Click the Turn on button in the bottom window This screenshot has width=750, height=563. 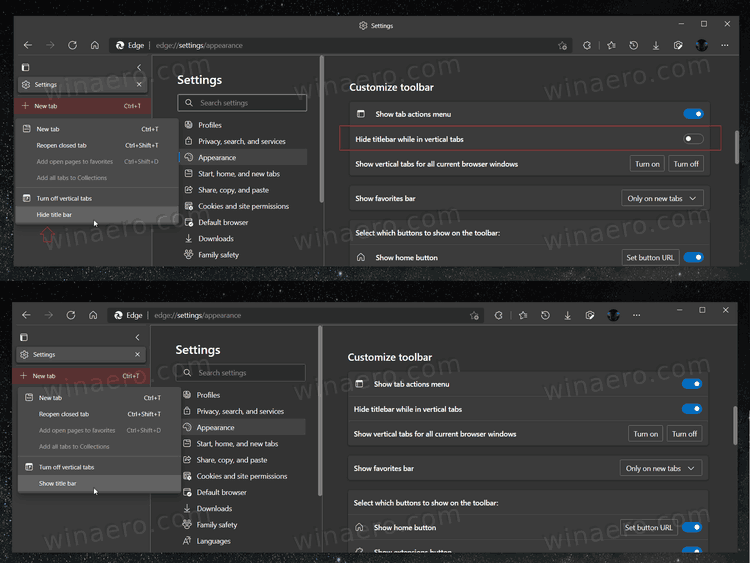pos(646,434)
